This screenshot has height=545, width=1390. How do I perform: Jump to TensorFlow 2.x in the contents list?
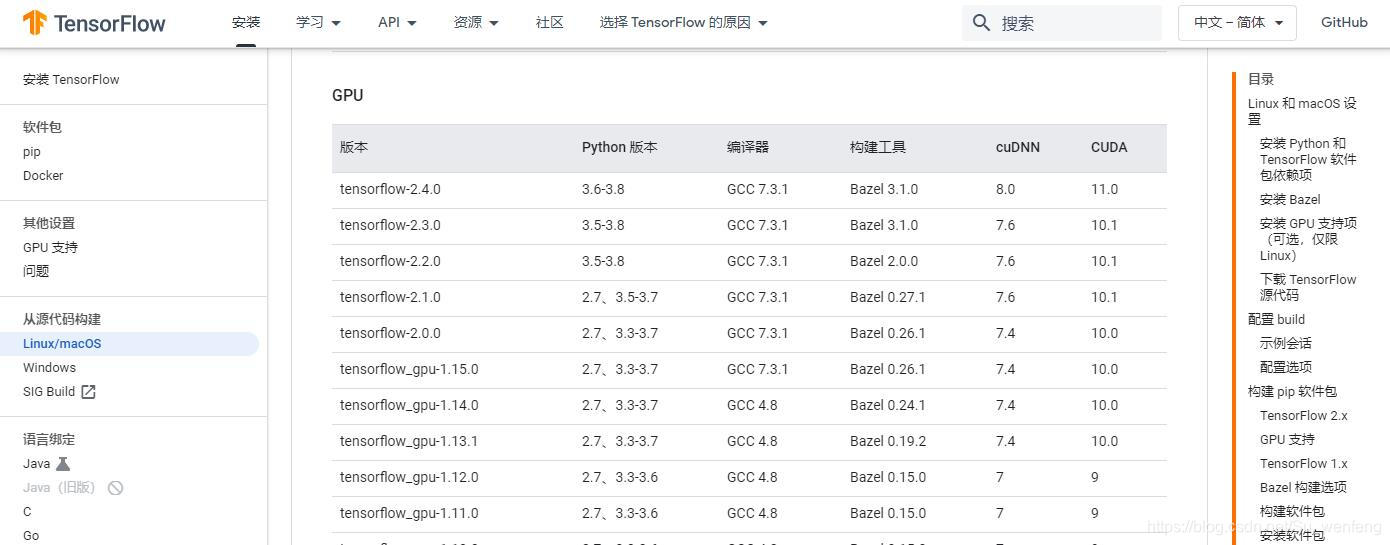[x=1304, y=416]
